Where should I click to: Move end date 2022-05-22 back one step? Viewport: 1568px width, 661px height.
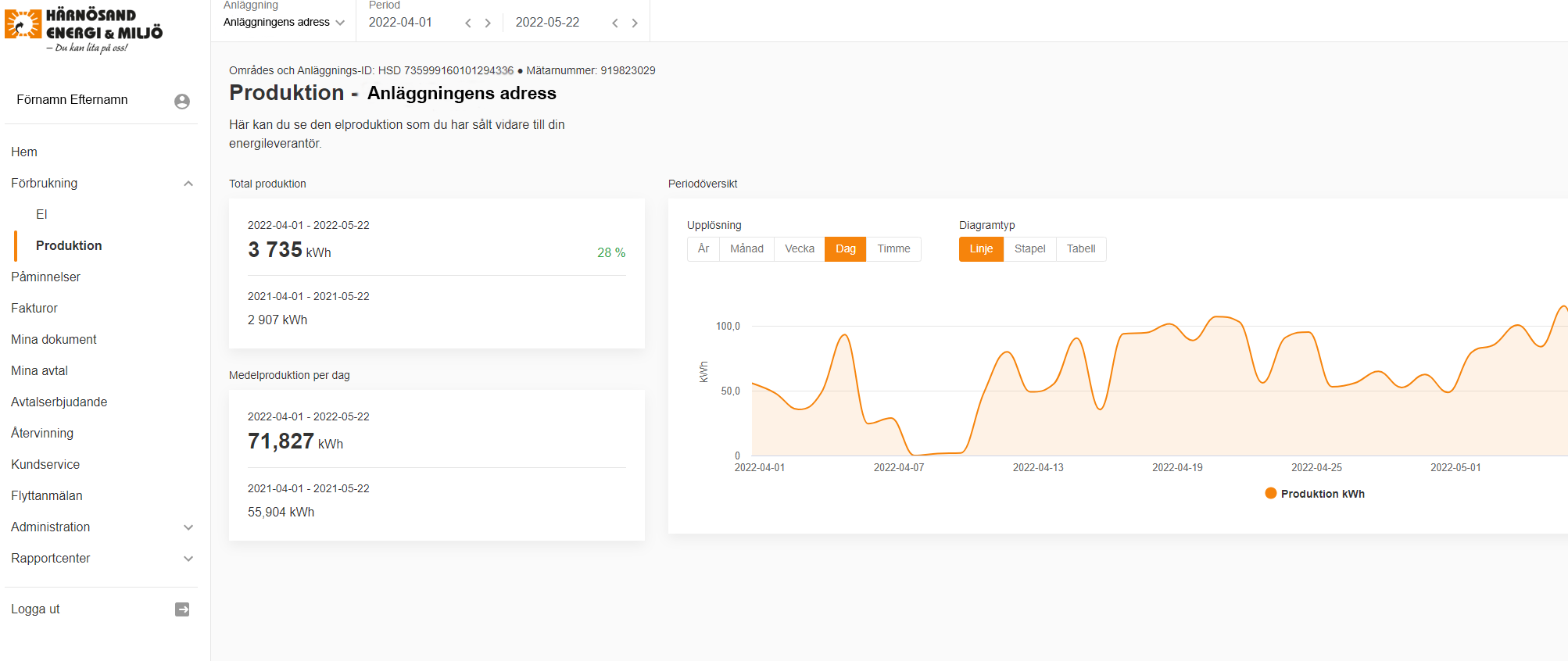point(615,23)
